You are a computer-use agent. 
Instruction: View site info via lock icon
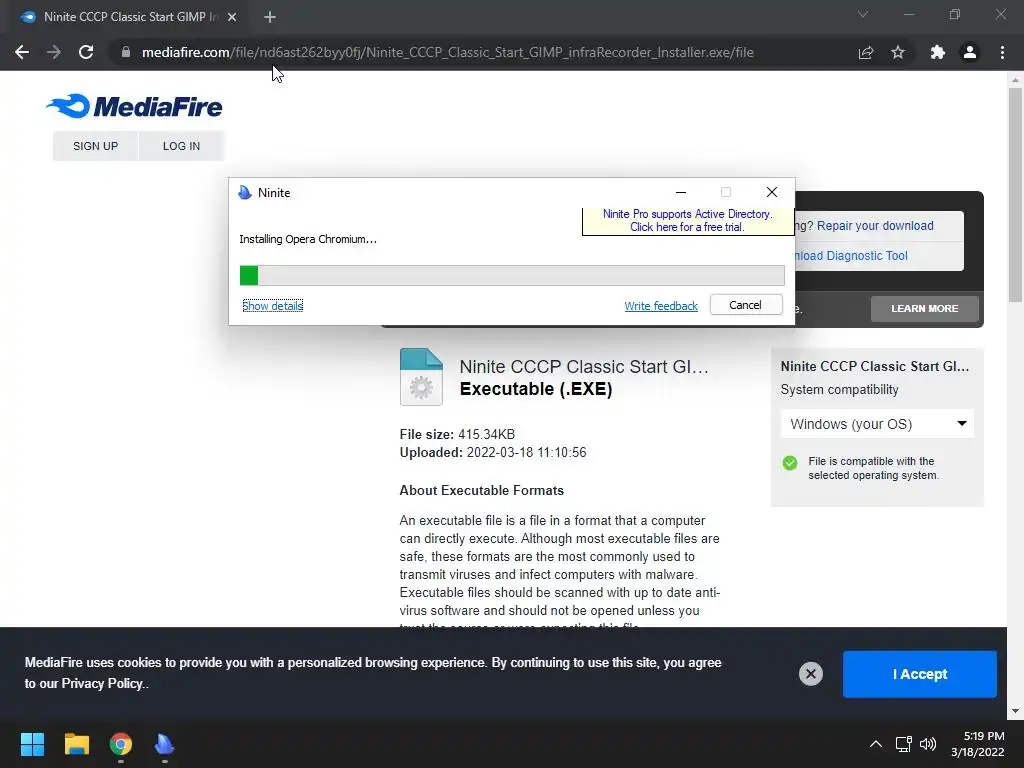[x=125, y=52]
